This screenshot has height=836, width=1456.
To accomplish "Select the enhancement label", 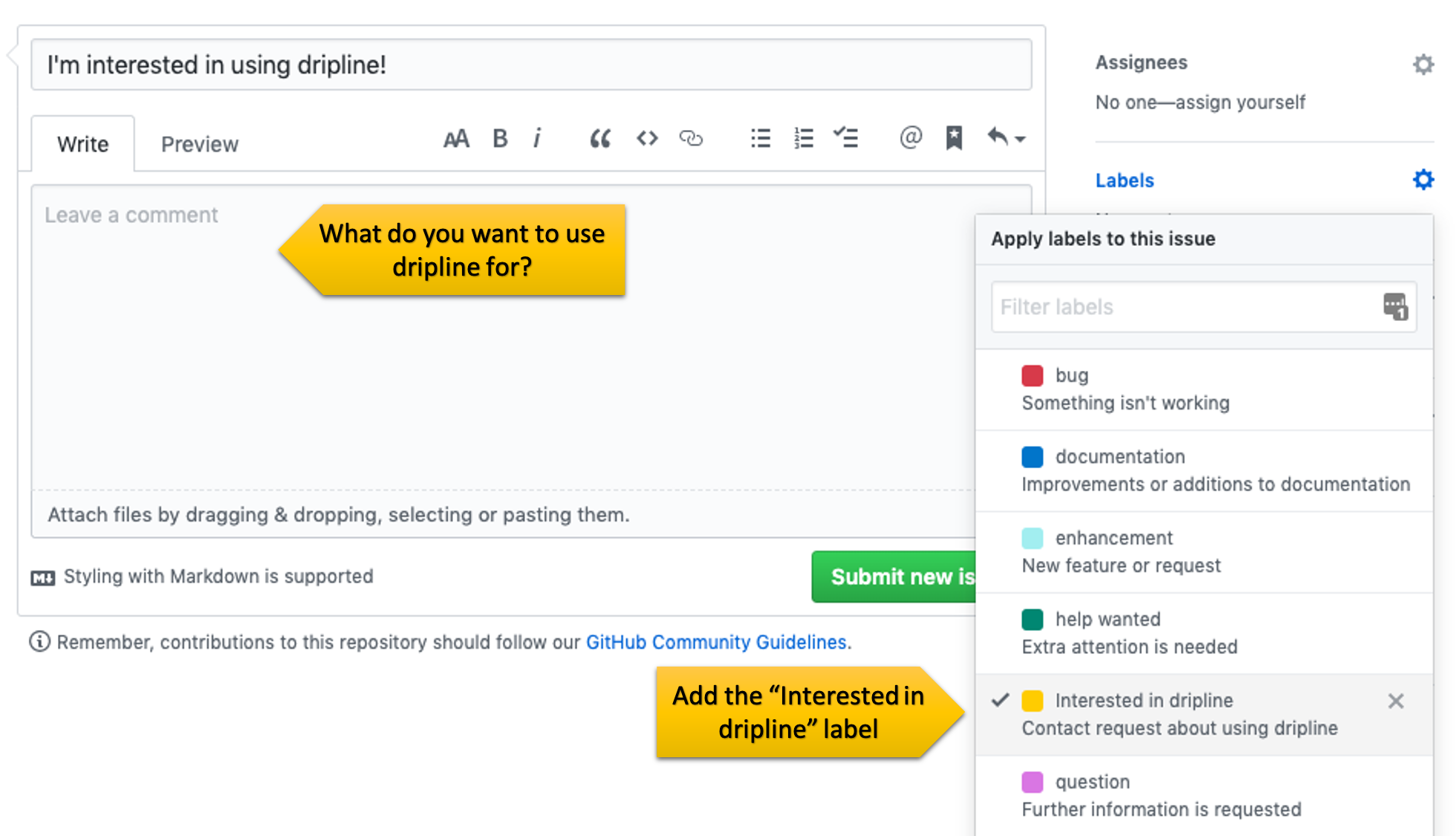I will tap(1204, 552).
